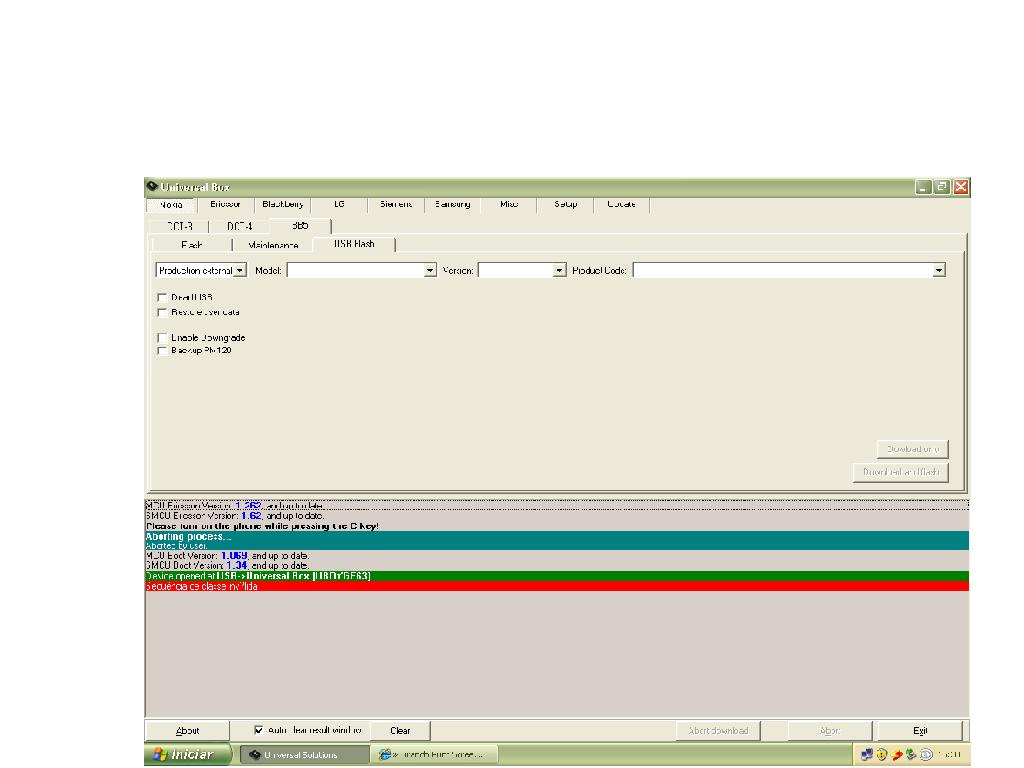Uncheck Auto clear result window

tap(259, 730)
